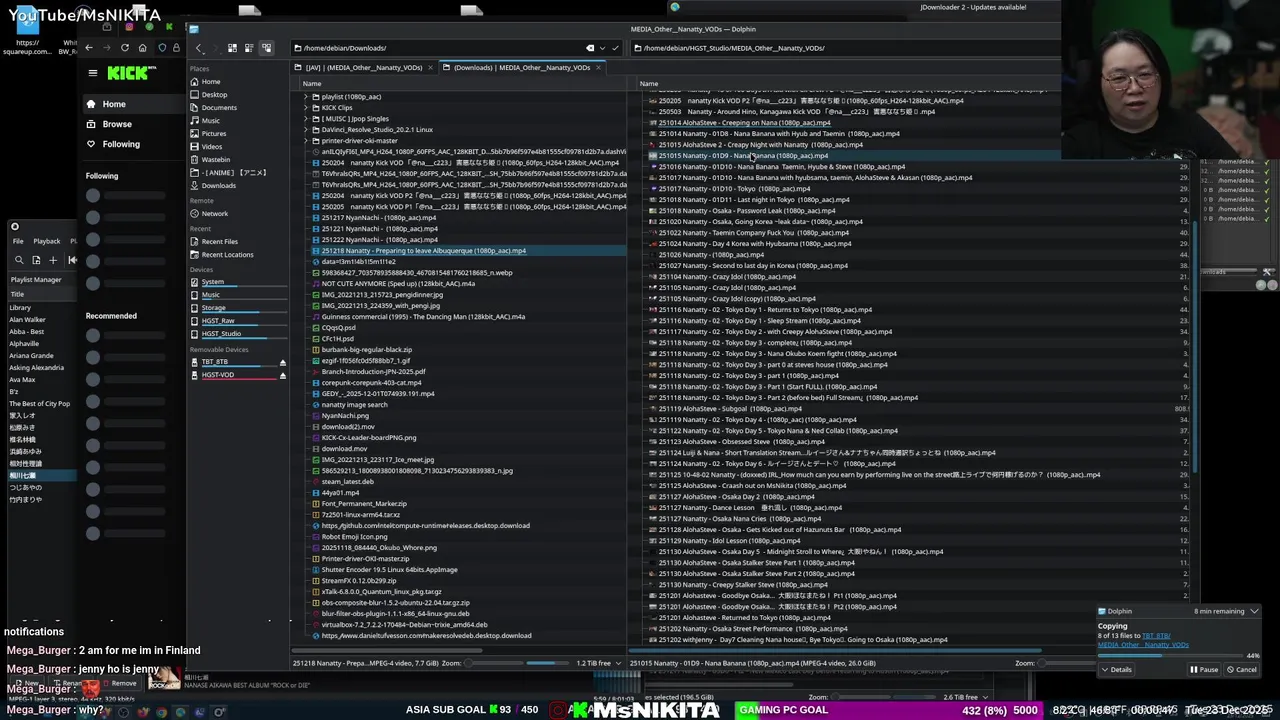Open Wastebin in Places panel
This screenshot has height=720, width=1280.
pyautogui.click(x=215, y=160)
